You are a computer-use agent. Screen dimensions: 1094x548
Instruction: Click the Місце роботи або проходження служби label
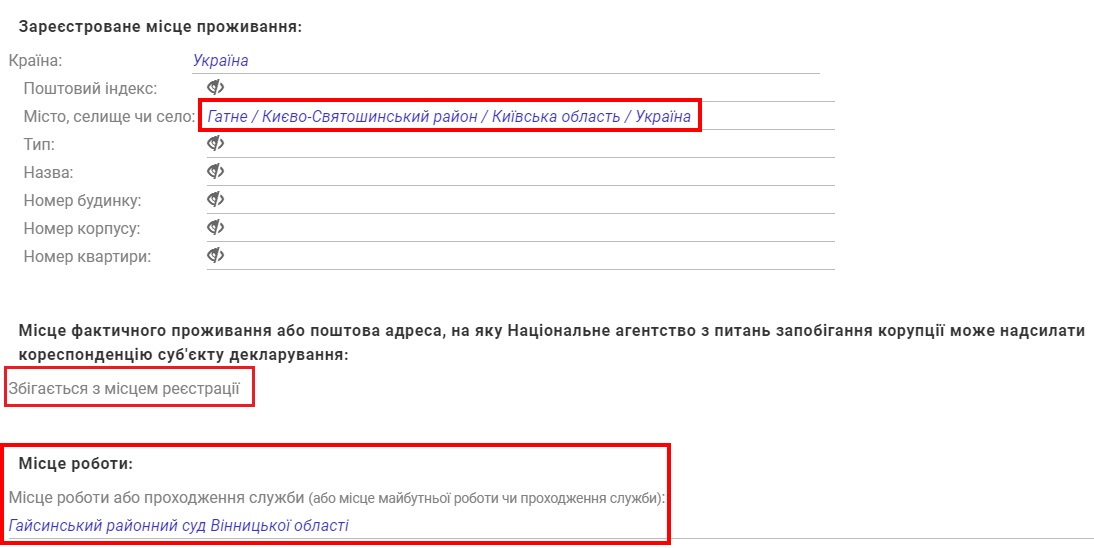[x=155, y=497]
